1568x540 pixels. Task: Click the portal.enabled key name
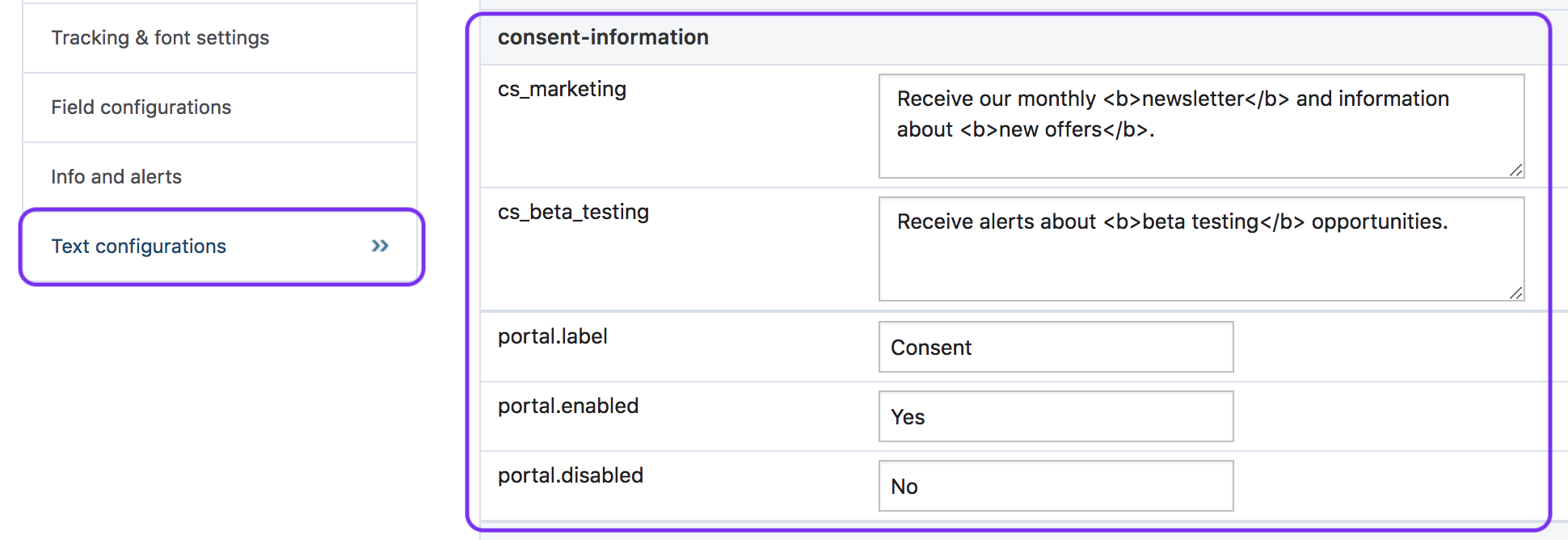click(x=567, y=406)
